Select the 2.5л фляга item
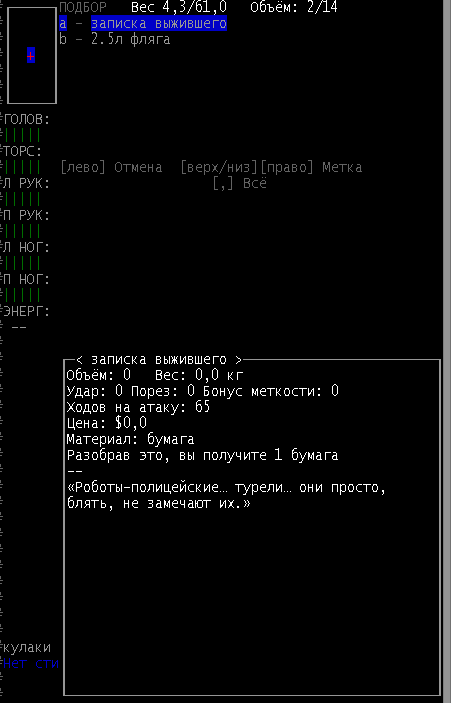The image size is (451, 703). 115,39
